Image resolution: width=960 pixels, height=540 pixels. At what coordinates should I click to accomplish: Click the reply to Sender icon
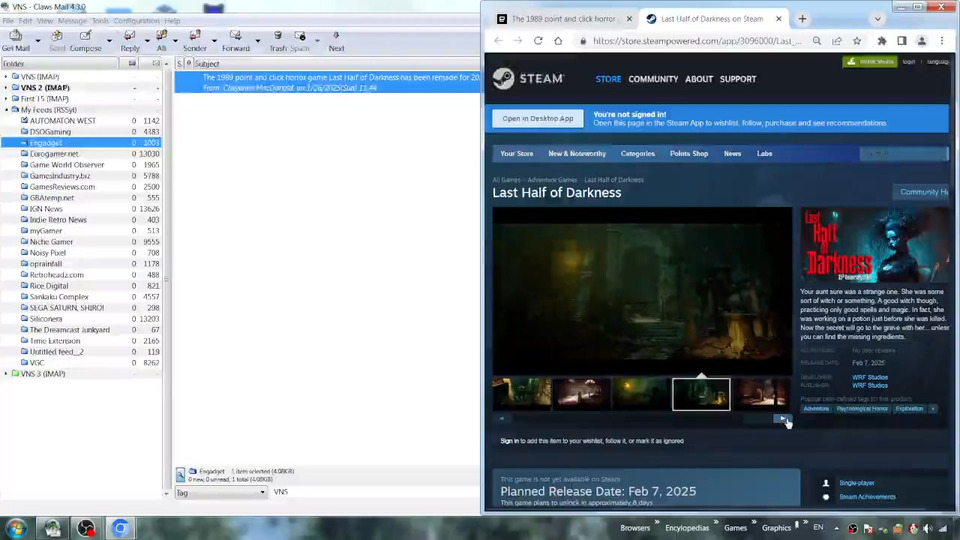[x=195, y=40]
